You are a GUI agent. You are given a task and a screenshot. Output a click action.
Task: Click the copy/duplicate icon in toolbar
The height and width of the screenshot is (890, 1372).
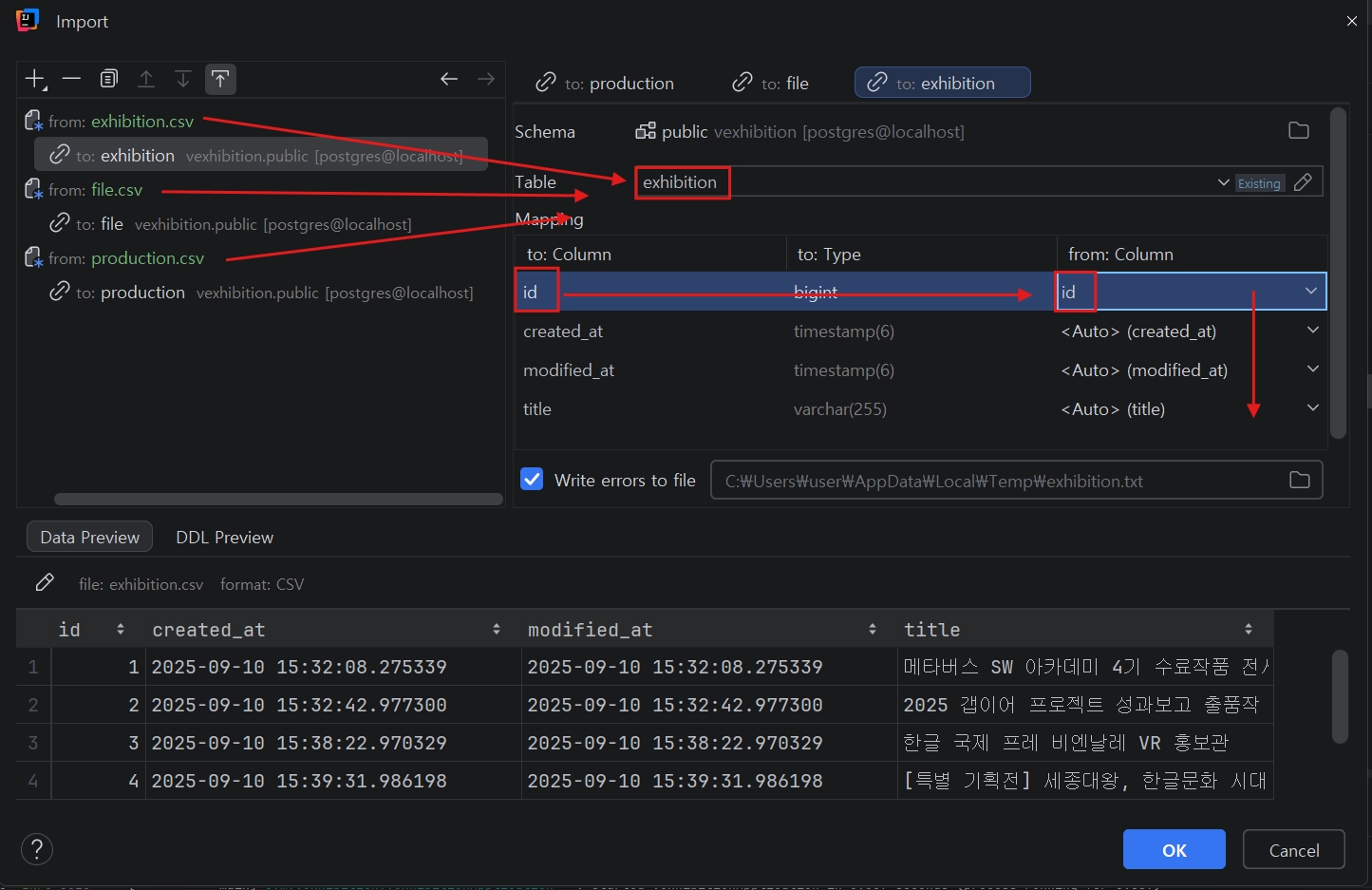coord(109,79)
